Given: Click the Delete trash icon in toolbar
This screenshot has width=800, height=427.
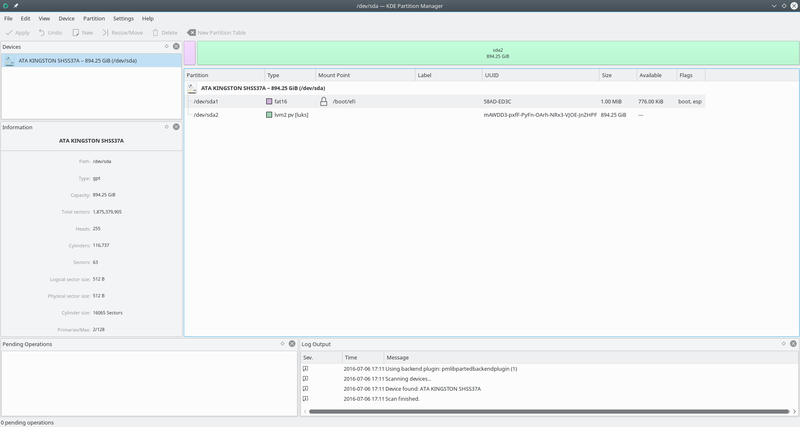Looking at the screenshot, I should coord(165,32).
